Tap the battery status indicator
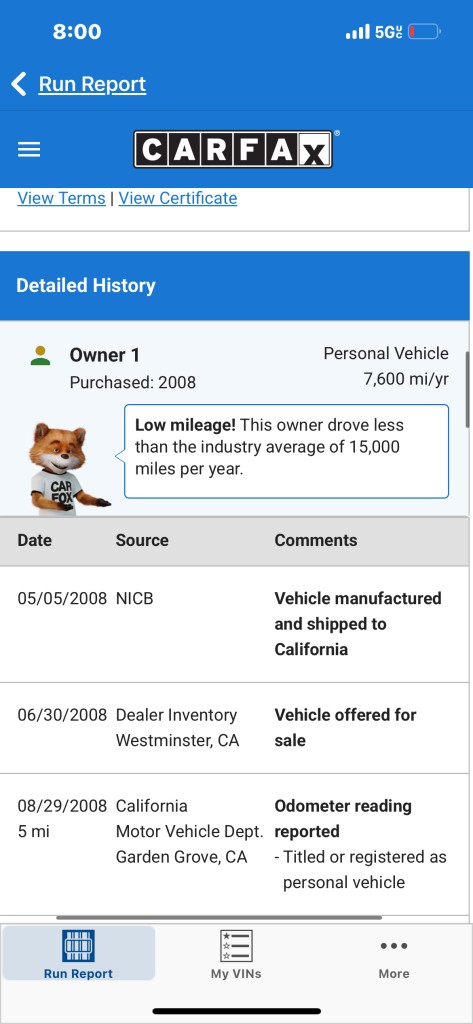This screenshot has height=1024, width=473. pos(425,31)
